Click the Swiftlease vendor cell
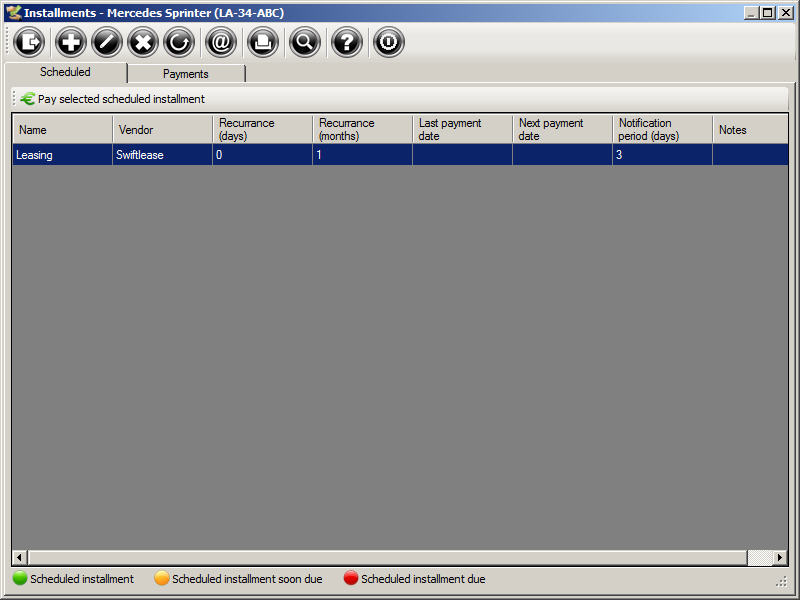 click(162, 155)
